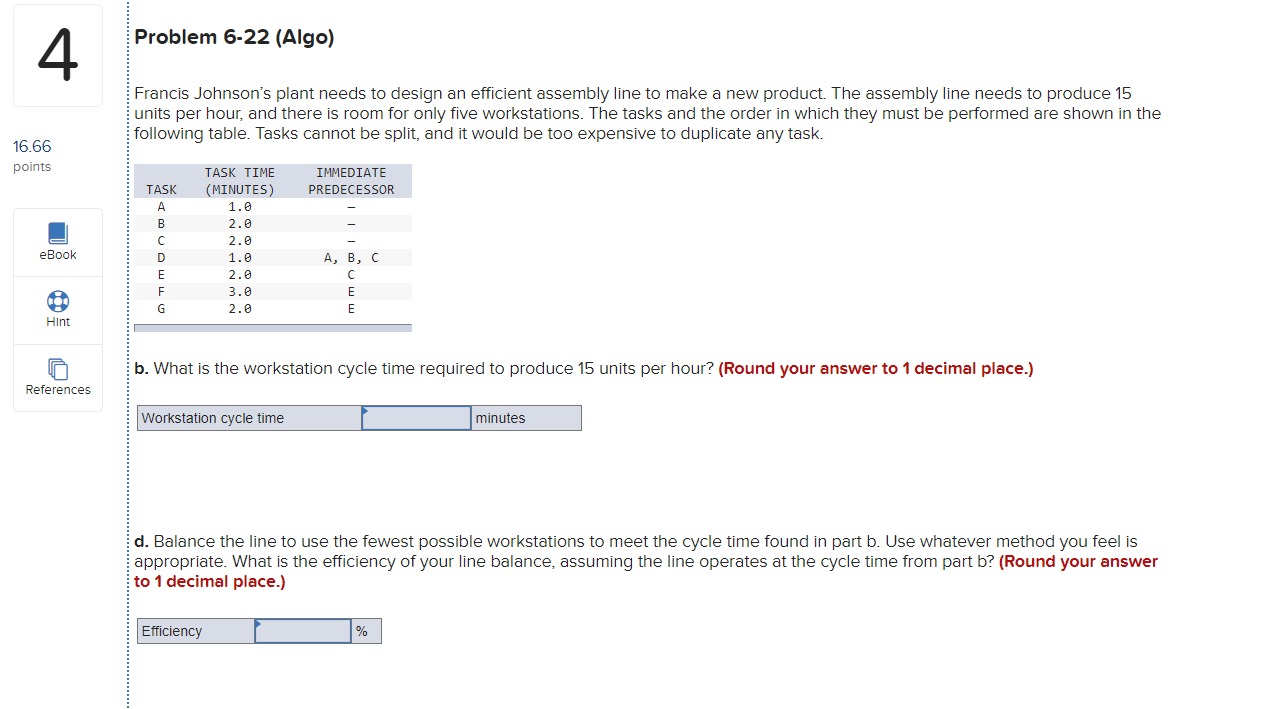This screenshot has width=1264, height=709.
Task: Click the eBook label text
Action: click(x=57, y=254)
